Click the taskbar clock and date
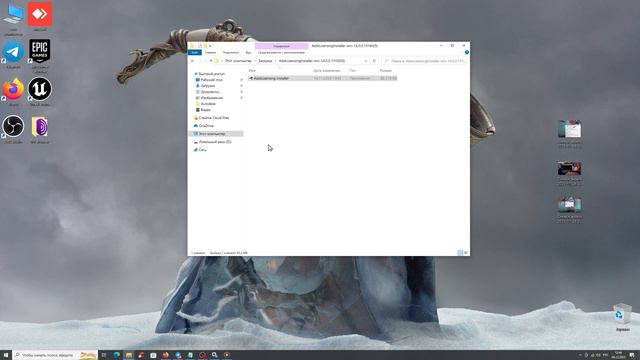Image resolution: width=640 pixels, height=360 pixels. [x=618, y=355]
